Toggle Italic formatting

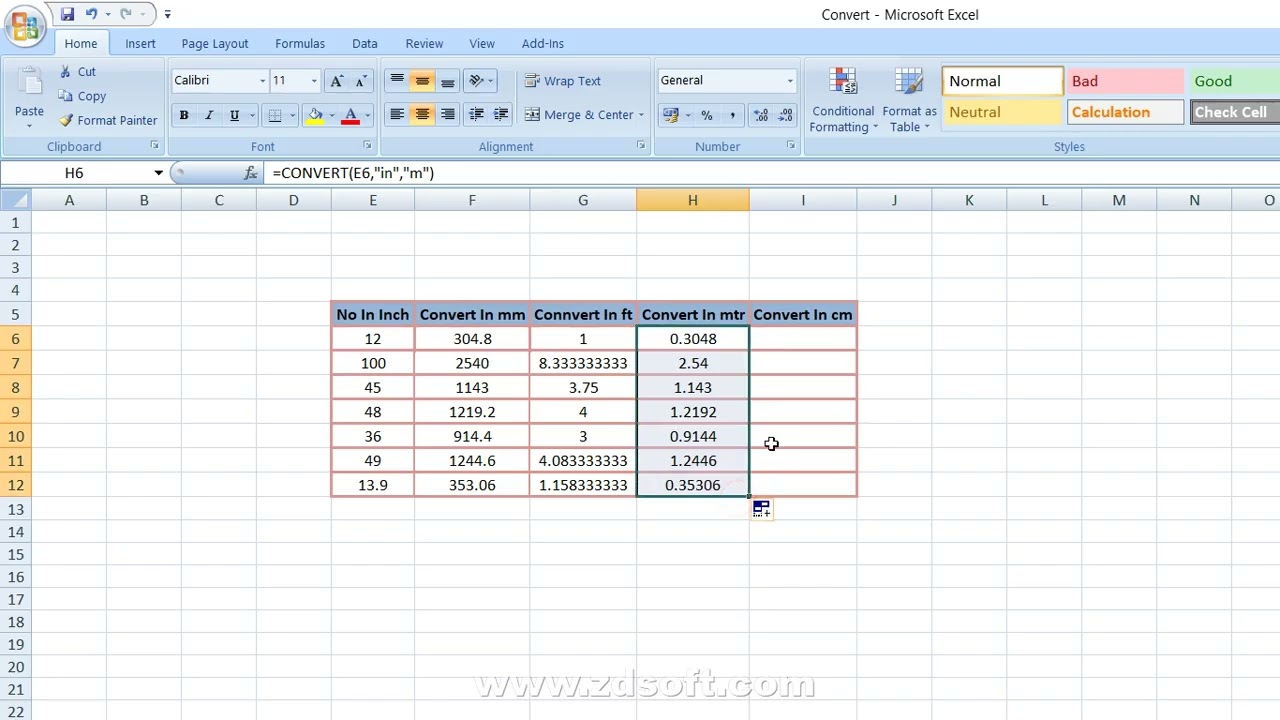[209, 115]
